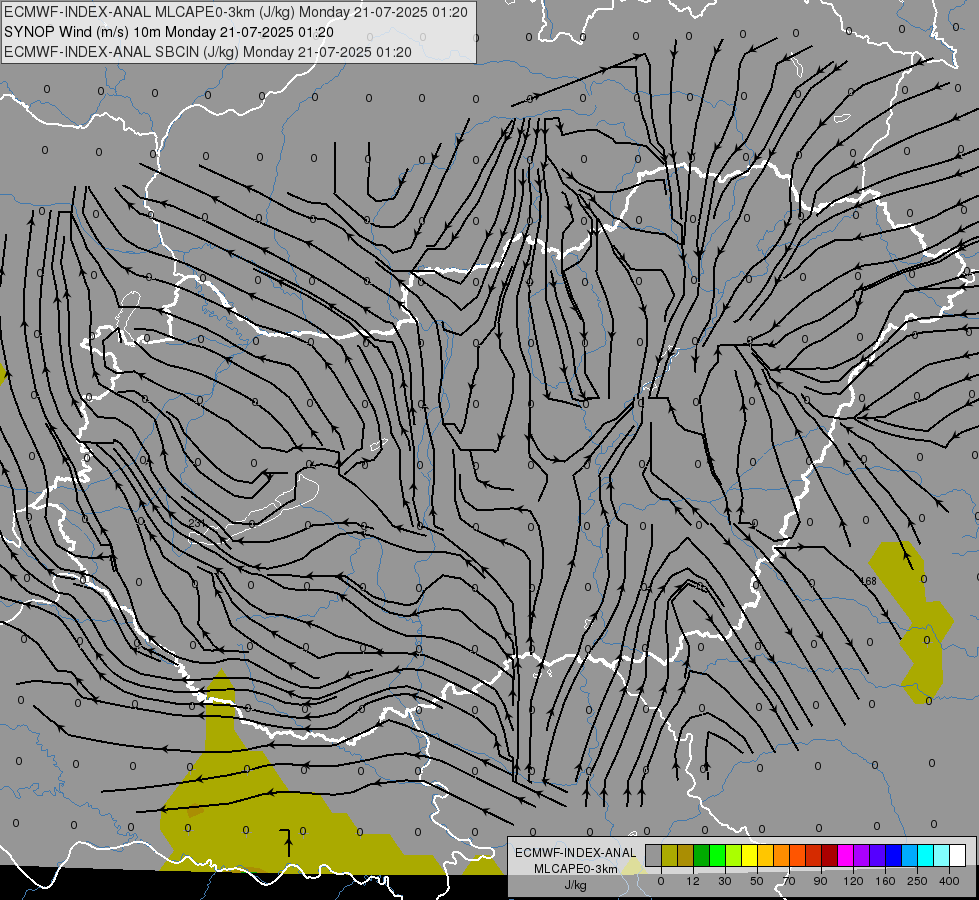The width and height of the screenshot is (979, 900).
Task: Click the J/kg unit label in legend
Action: 575,885
